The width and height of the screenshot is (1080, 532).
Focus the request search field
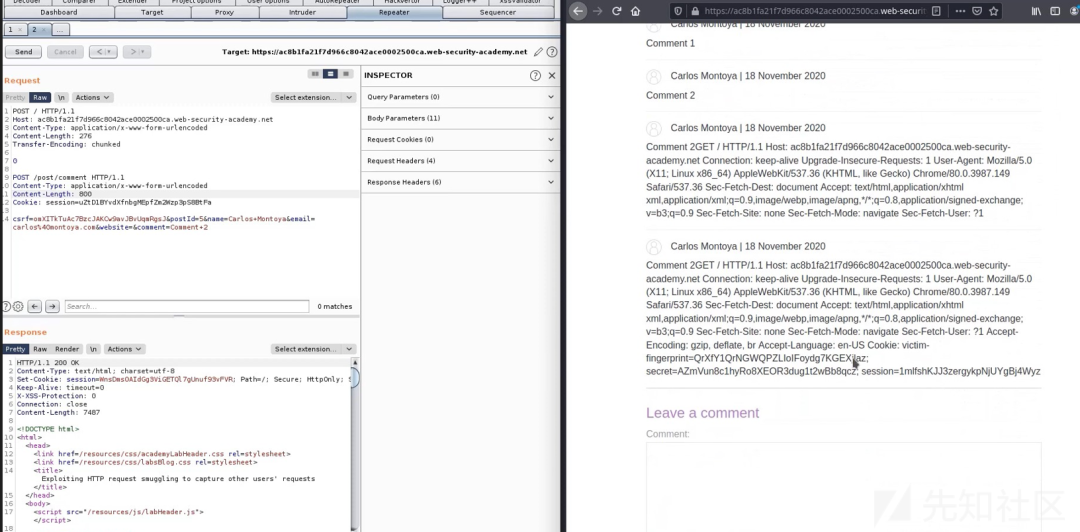click(187, 307)
